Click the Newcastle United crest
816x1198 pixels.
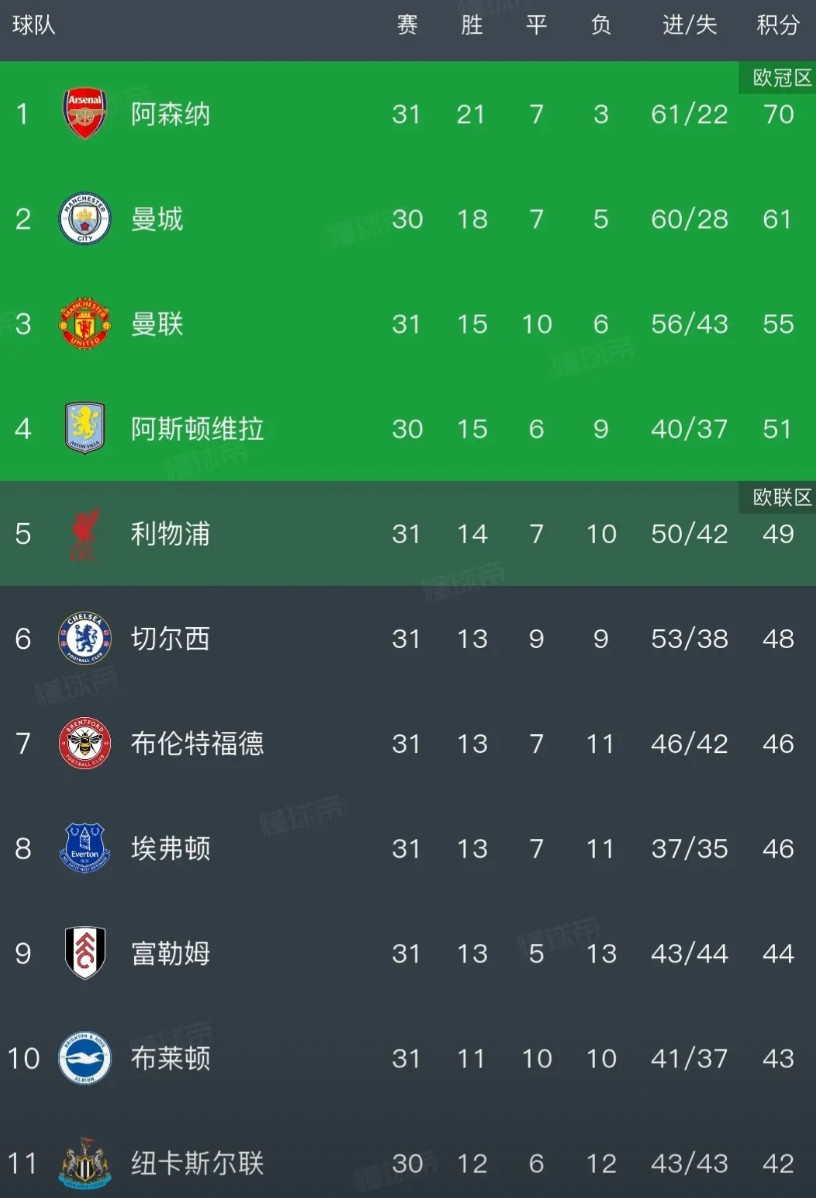click(x=85, y=1163)
